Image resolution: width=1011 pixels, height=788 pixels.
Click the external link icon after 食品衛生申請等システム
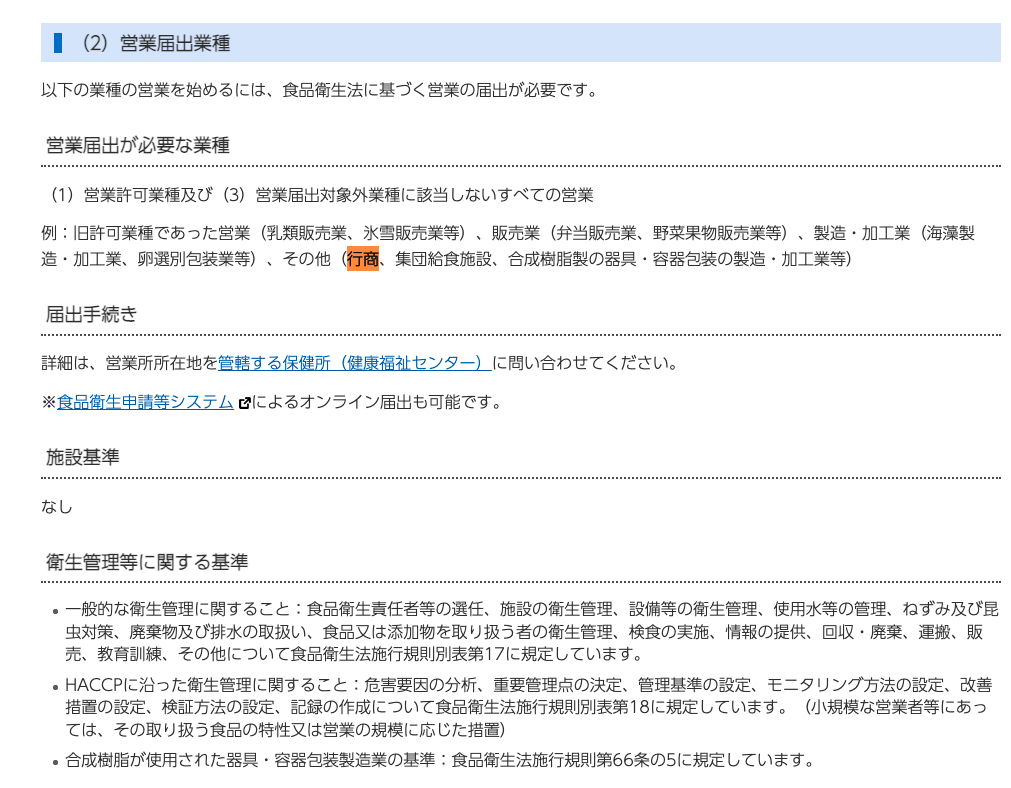click(243, 403)
